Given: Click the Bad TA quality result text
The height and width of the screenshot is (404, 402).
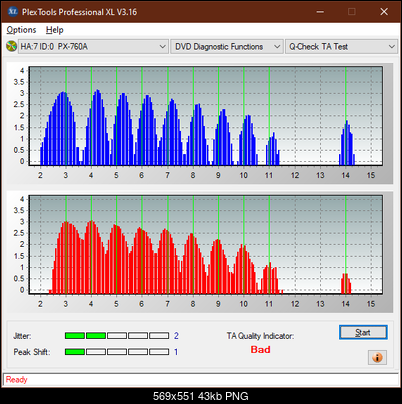Looking at the screenshot, I should point(260,350).
